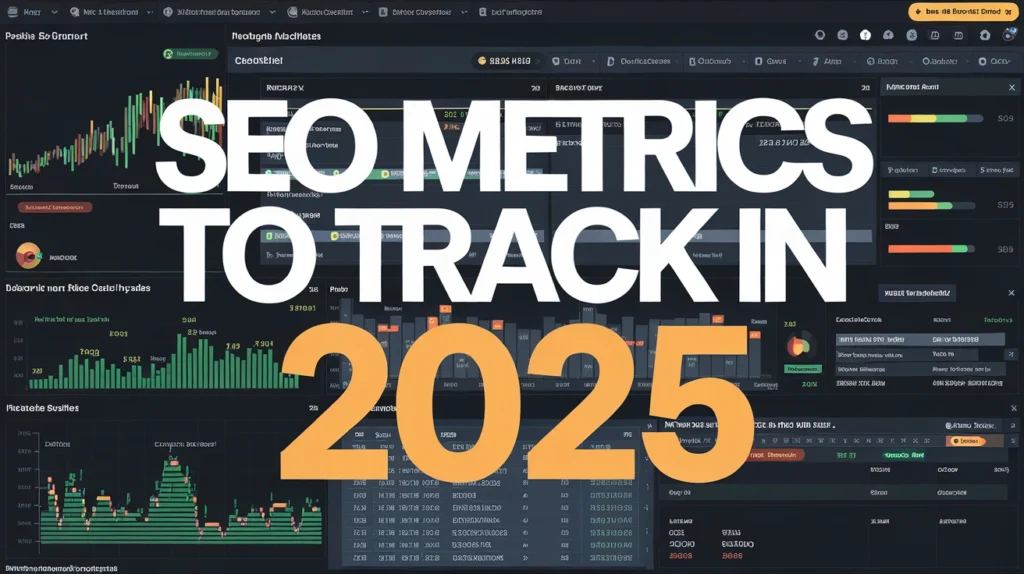Click the green status badge in bottom-right table

pos(908,455)
